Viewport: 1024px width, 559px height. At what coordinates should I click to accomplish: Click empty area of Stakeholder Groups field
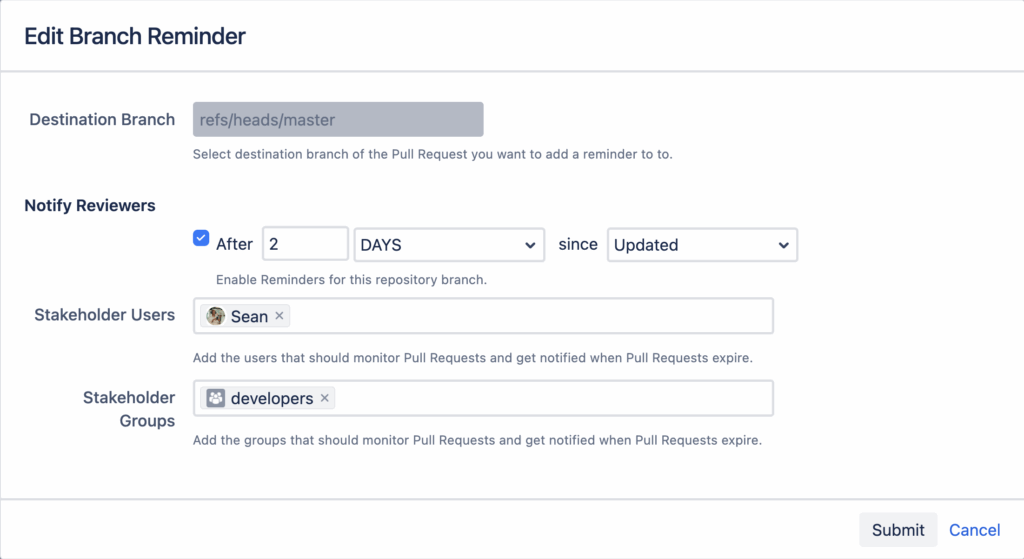click(x=550, y=398)
